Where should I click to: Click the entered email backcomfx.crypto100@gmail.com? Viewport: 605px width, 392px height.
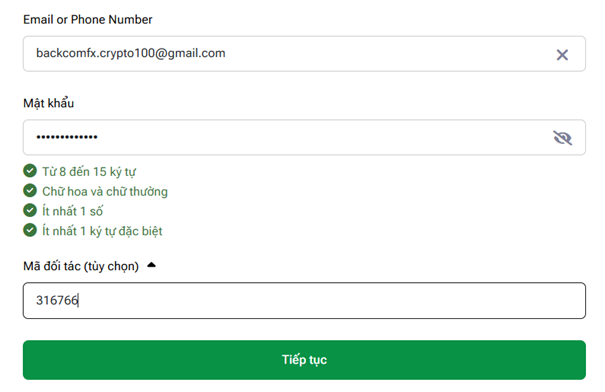pos(131,53)
